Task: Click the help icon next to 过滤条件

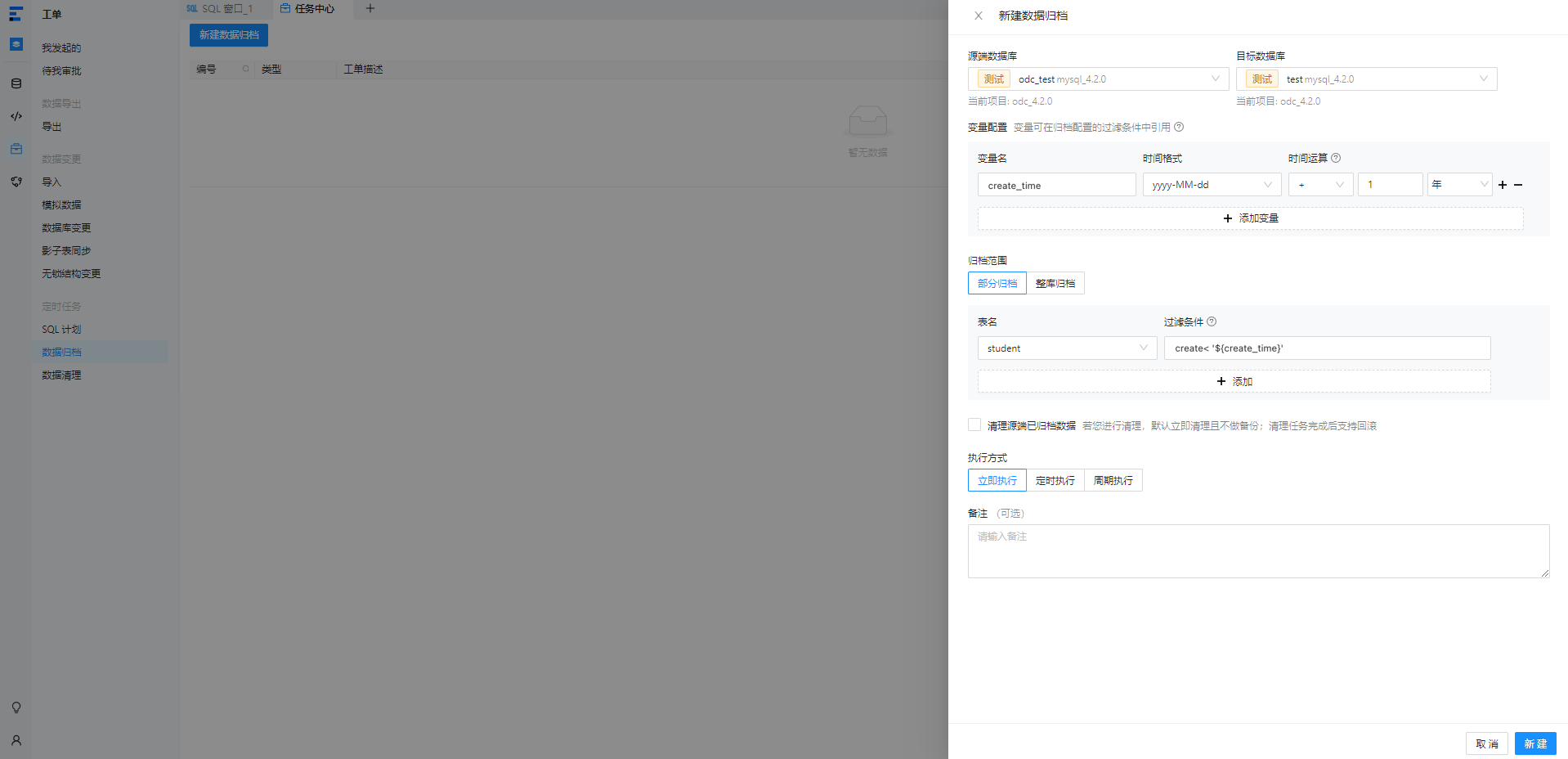Action: [x=1212, y=321]
